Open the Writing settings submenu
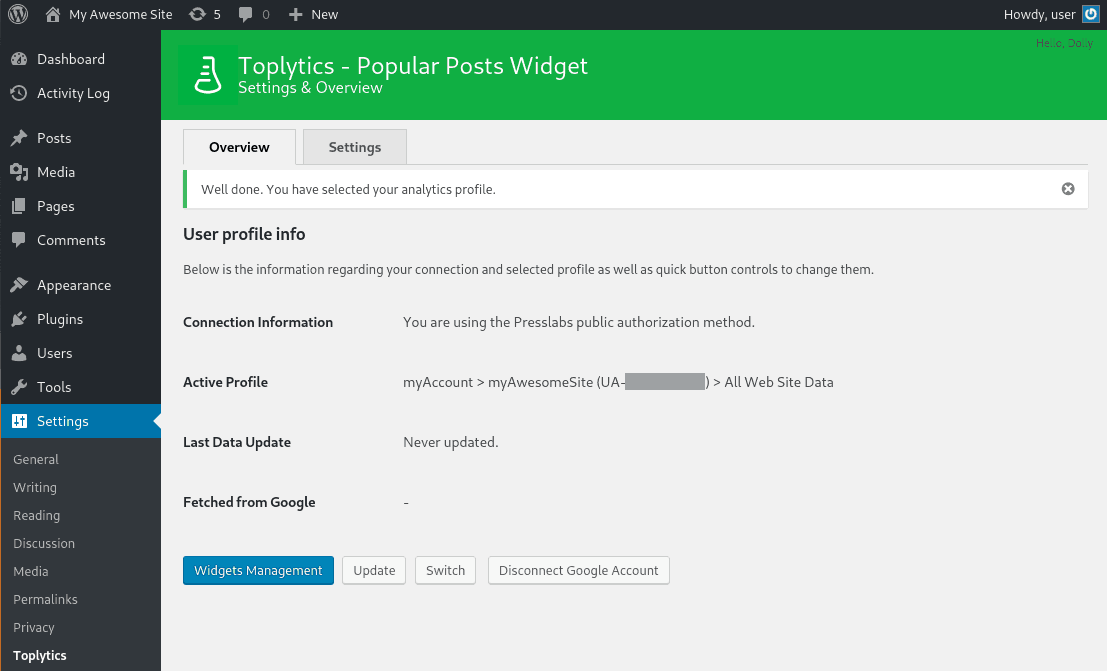Image resolution: width=1107 pixels, height=671 pixels. (x=35, y=487)
